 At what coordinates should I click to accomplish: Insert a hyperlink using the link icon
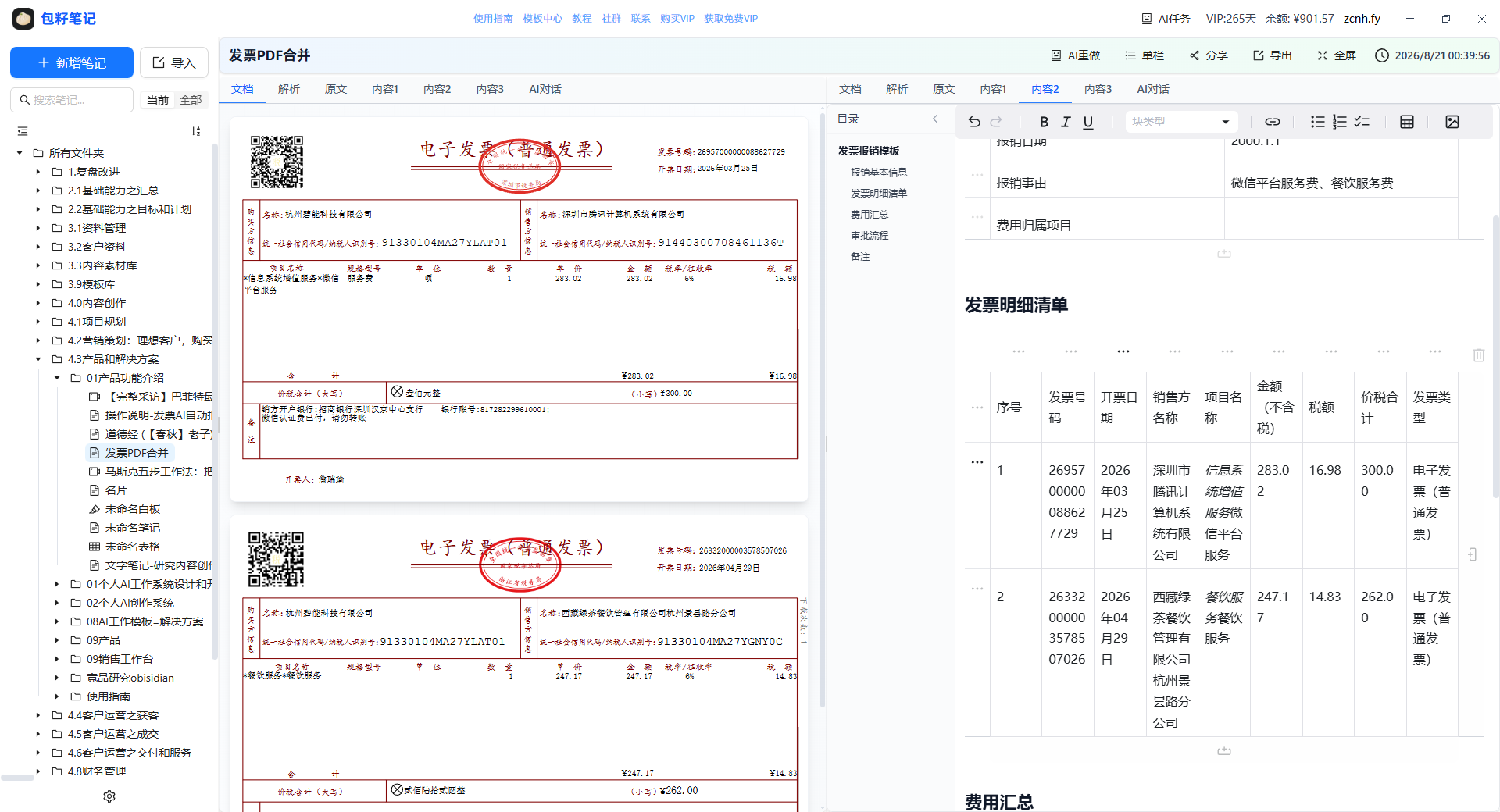coord(1273,122)
